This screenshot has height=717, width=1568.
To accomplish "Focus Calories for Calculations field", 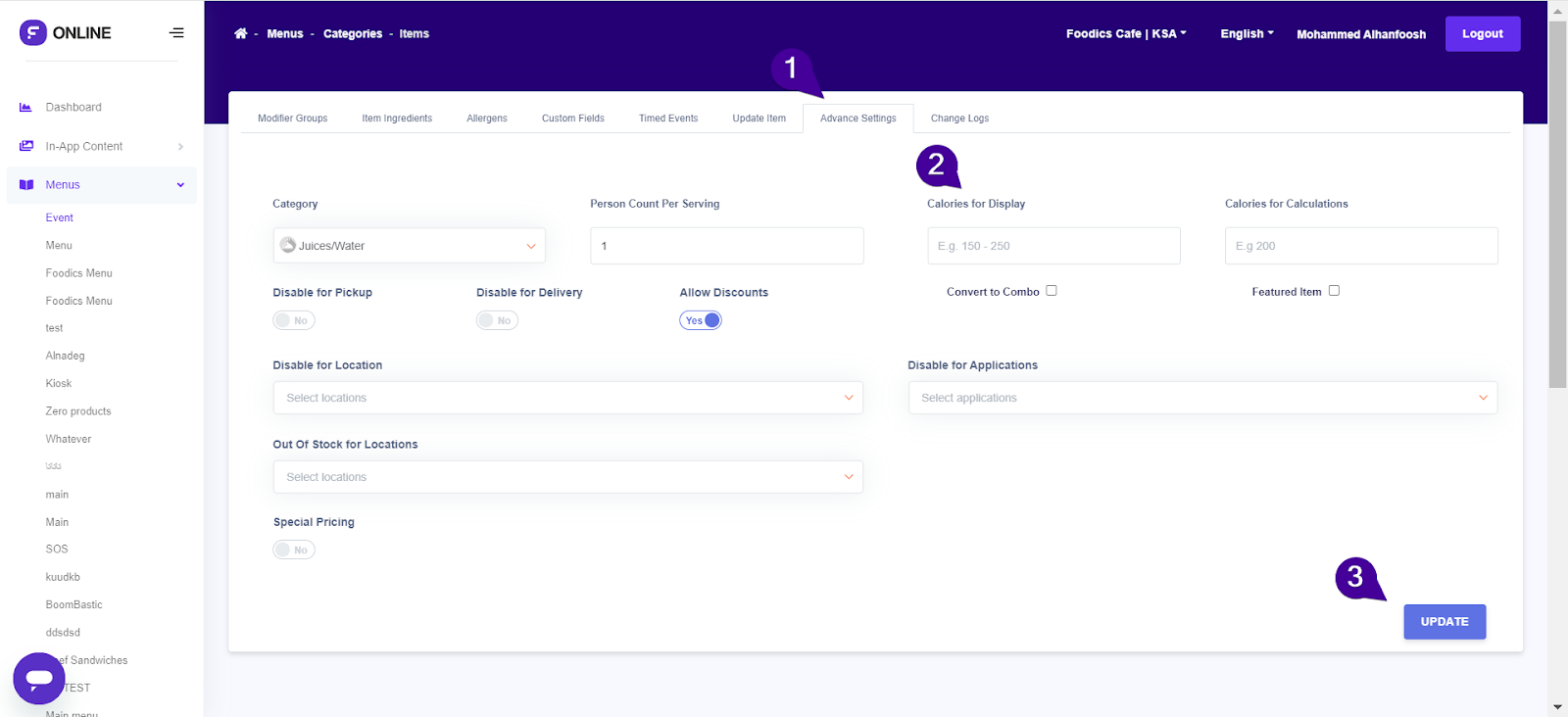I will [x=1361, y=246].
